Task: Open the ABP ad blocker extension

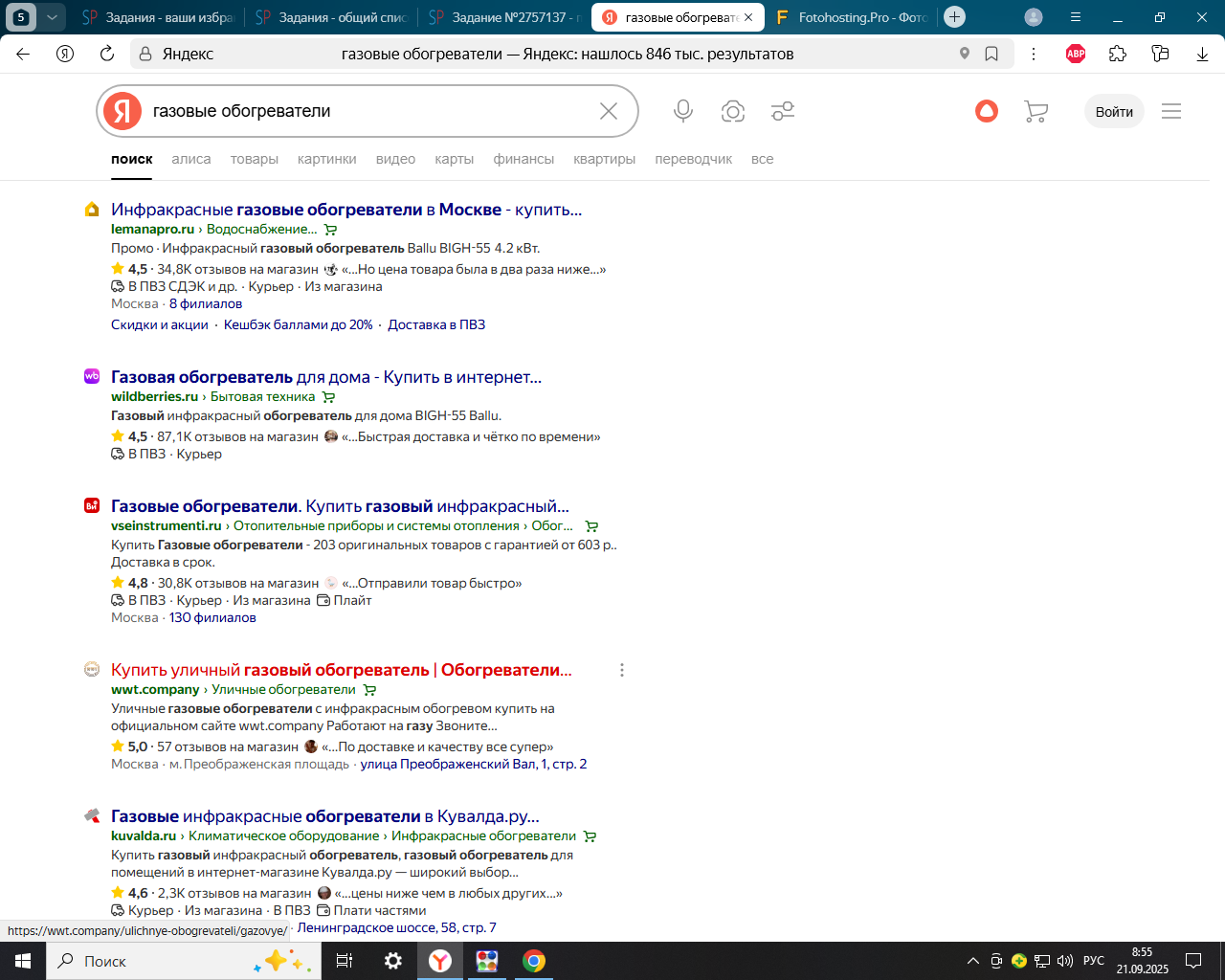Action: (1076, 54)
